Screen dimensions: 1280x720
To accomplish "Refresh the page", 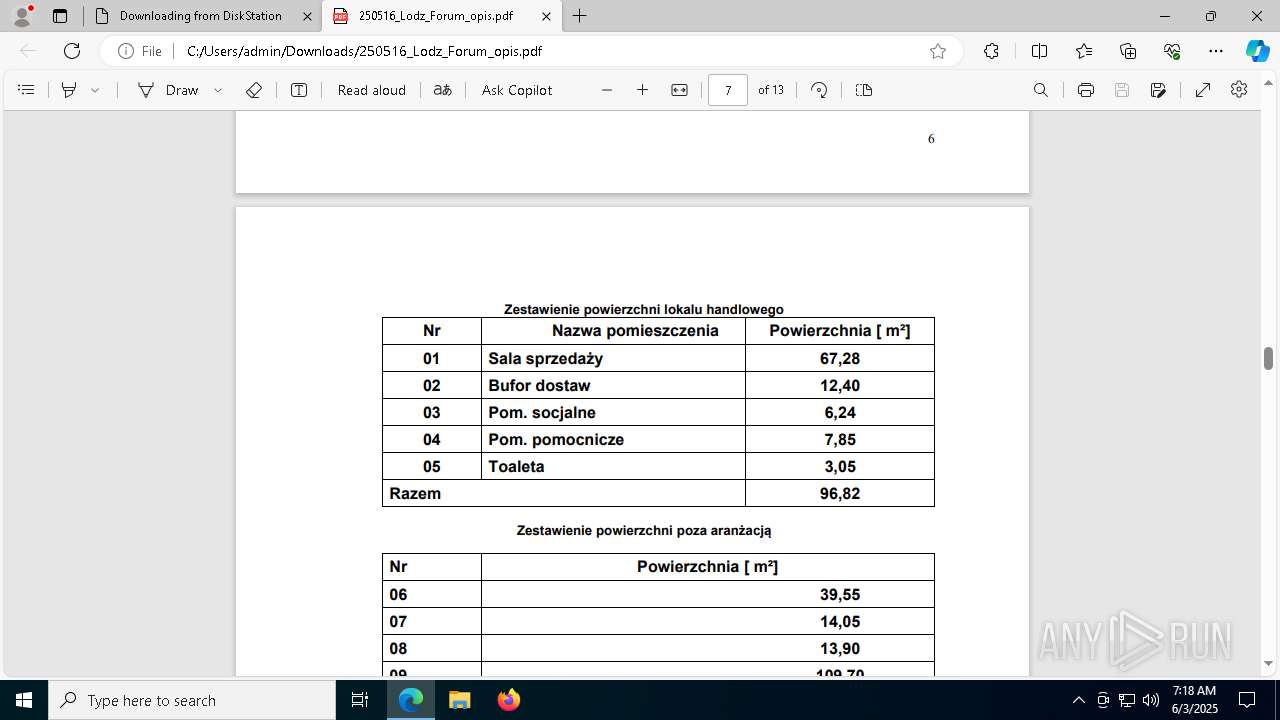I will coord(72,51).
